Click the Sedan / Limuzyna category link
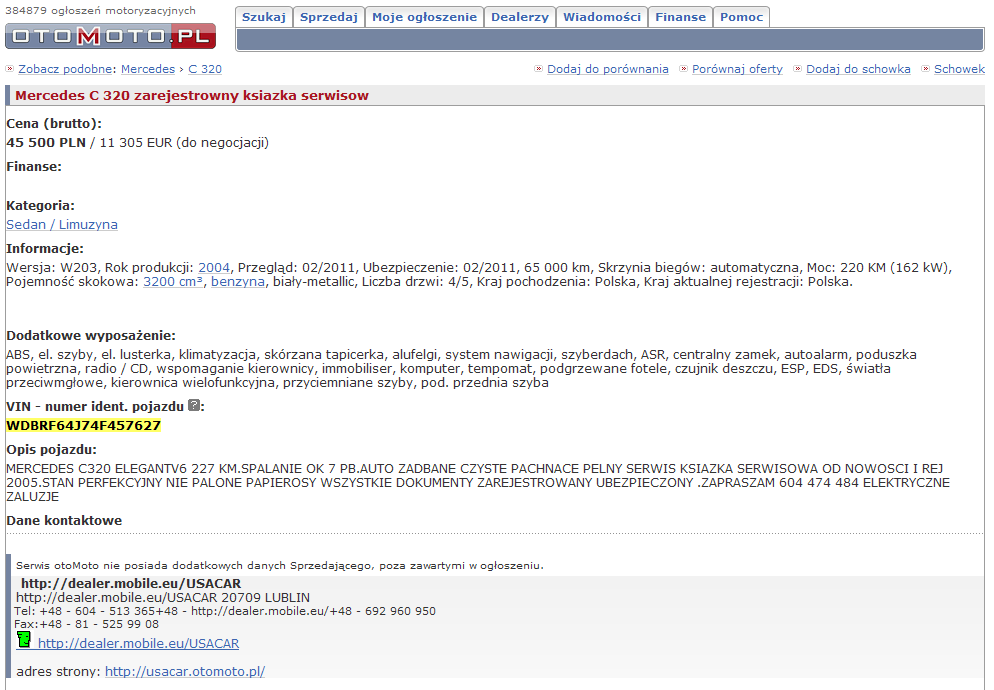This screenshot has height=690, width=994. [x=62, y=225]
